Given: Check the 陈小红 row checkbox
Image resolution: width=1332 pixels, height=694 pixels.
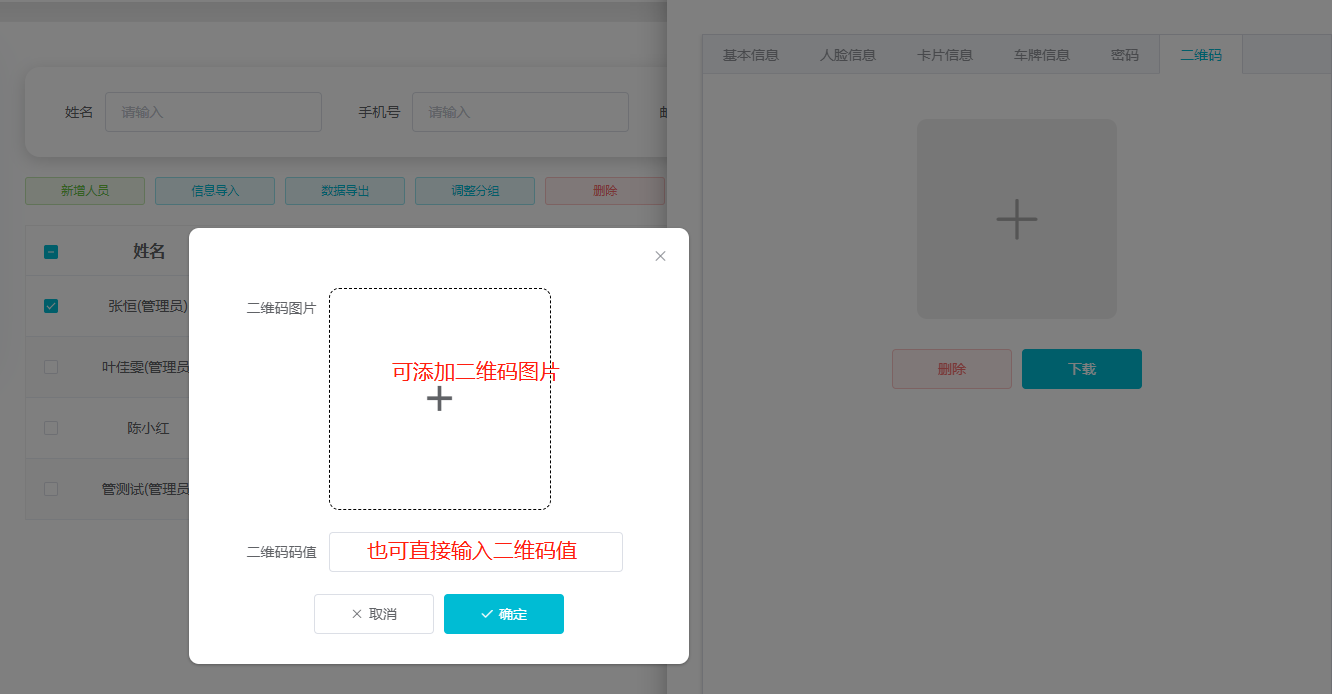Looking at the screenshot, I should 51,428.
